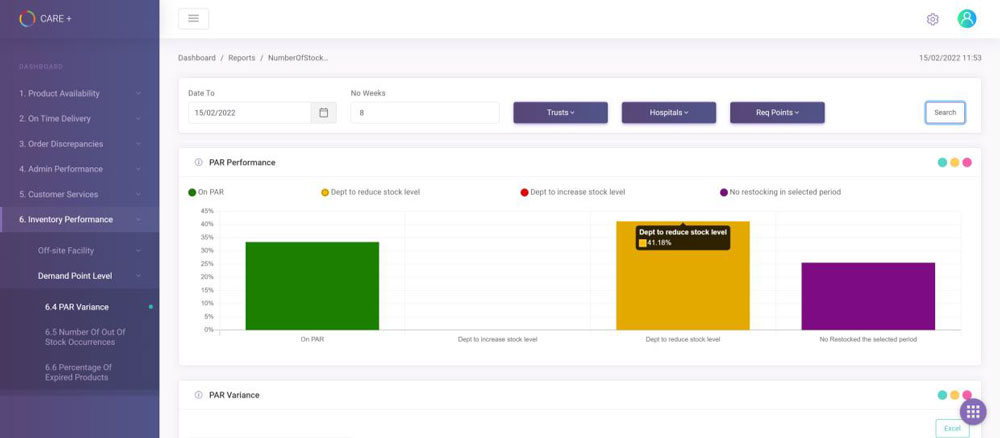Go to Dashboard breadcrumb link

click(196, 58)
